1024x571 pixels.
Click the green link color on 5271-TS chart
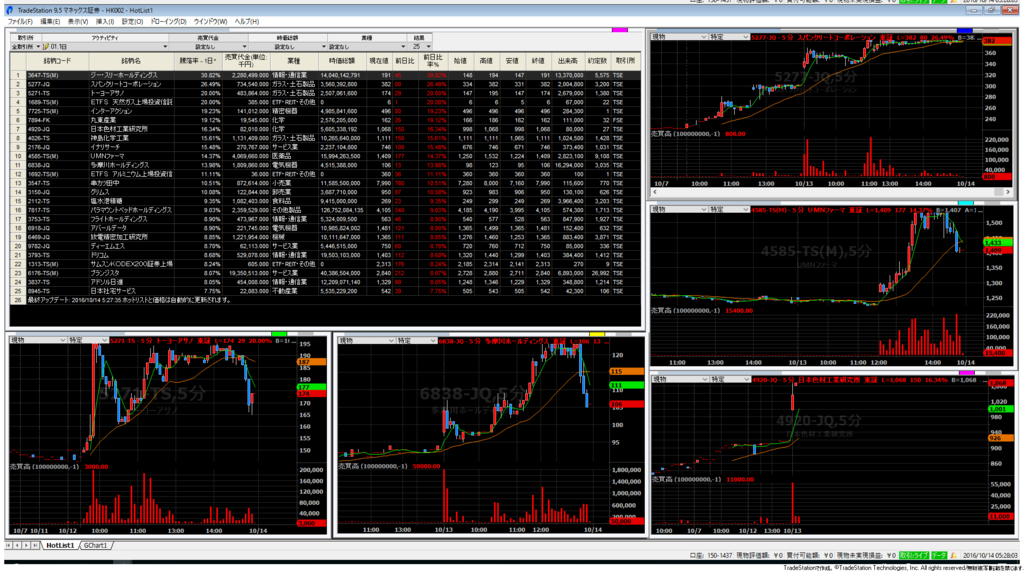click(x=279, y=334)
